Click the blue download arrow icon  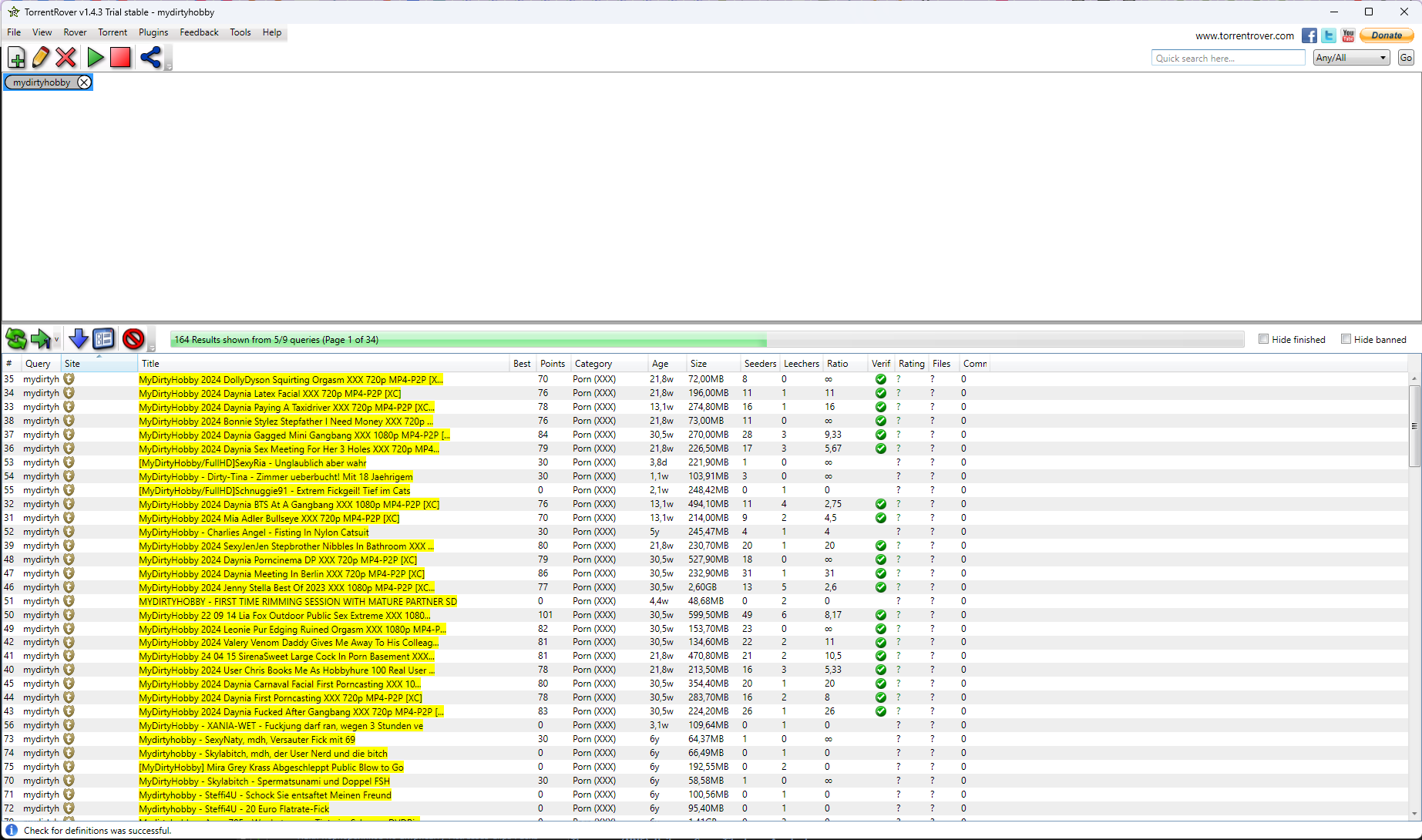[x=78, y=339]
